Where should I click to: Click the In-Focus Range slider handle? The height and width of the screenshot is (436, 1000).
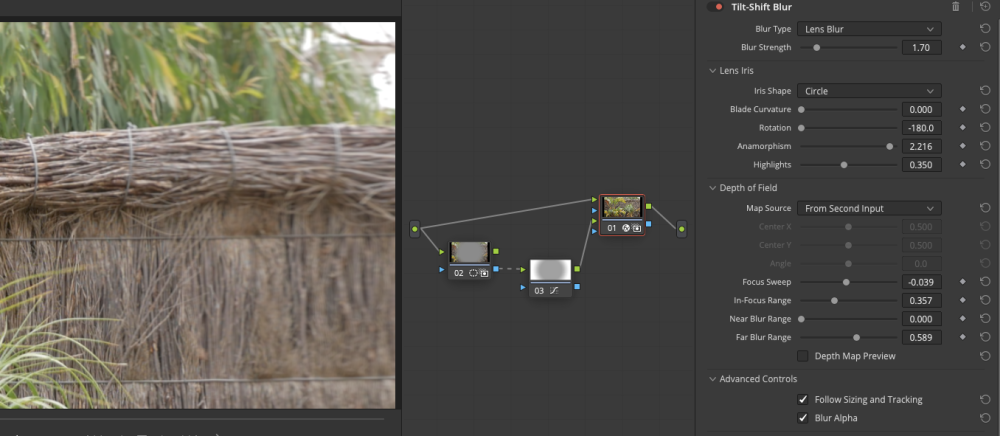(834, 301)
